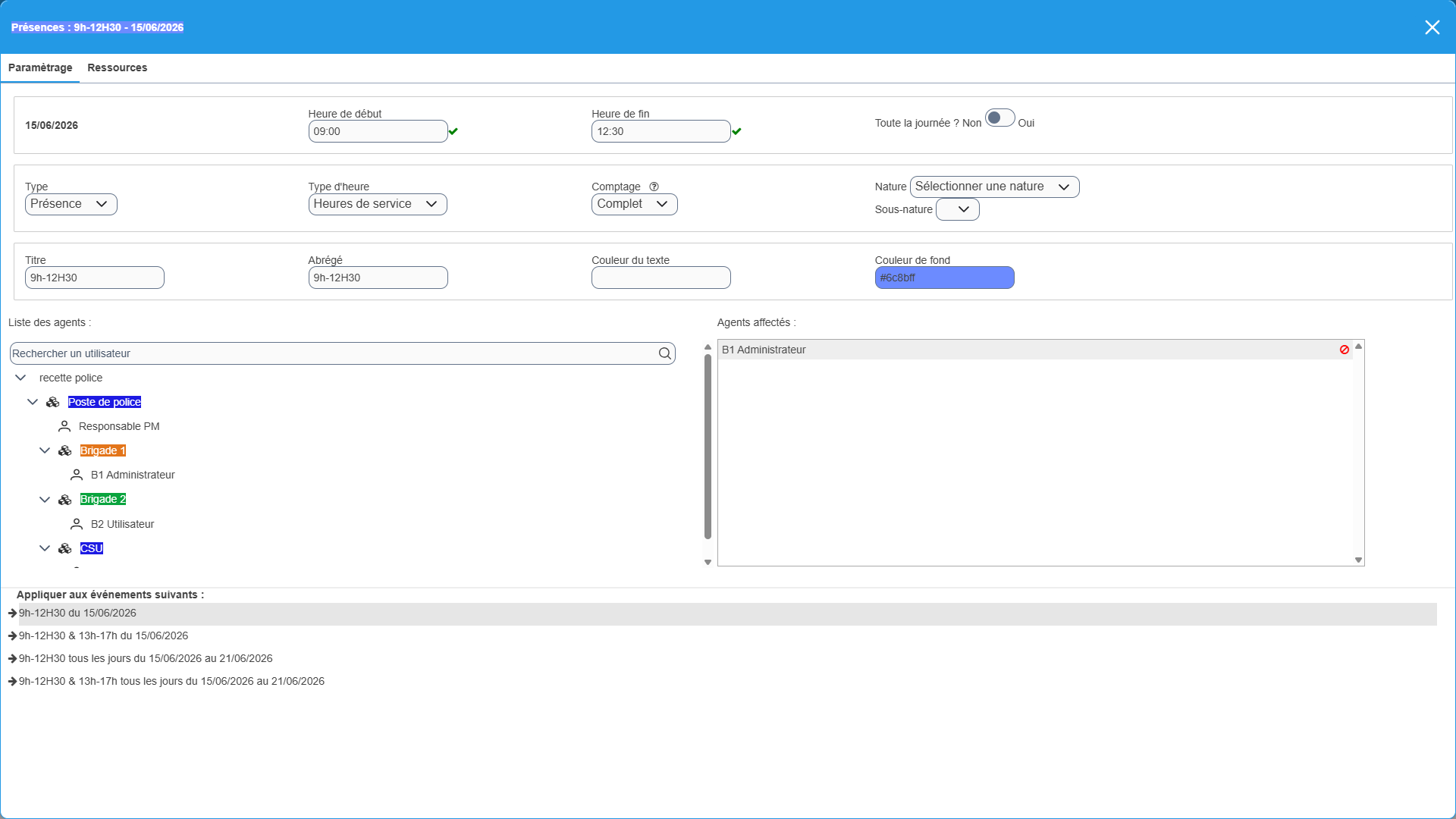Click the agent list vertical scrollbar
Screen dimensions: 1456x819
(x=708, y=447)
